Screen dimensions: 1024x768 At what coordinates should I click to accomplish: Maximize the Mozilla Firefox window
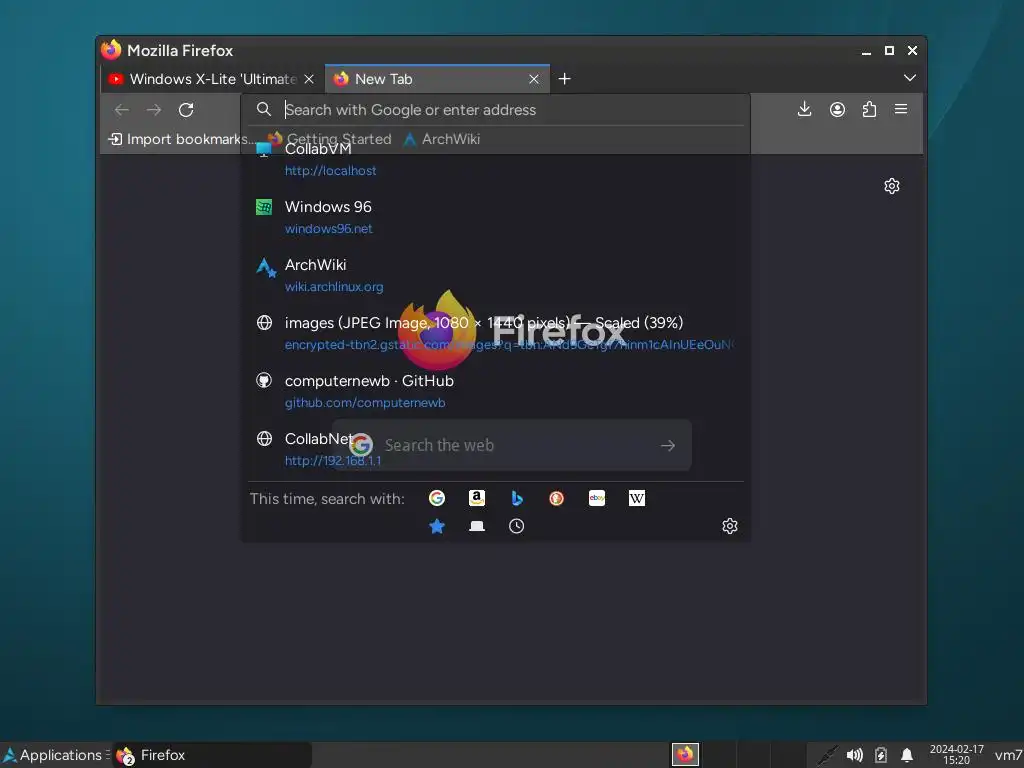(x=889, y=50)
